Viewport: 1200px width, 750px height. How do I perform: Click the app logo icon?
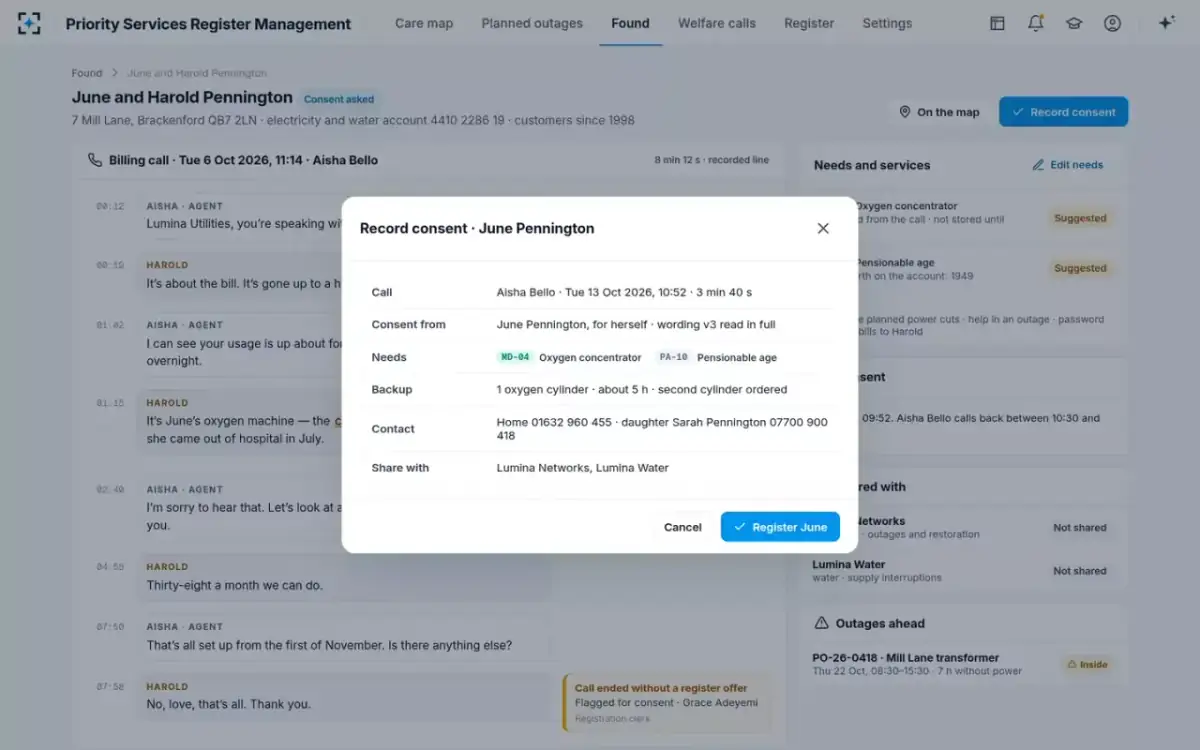[x=29, y=23]
